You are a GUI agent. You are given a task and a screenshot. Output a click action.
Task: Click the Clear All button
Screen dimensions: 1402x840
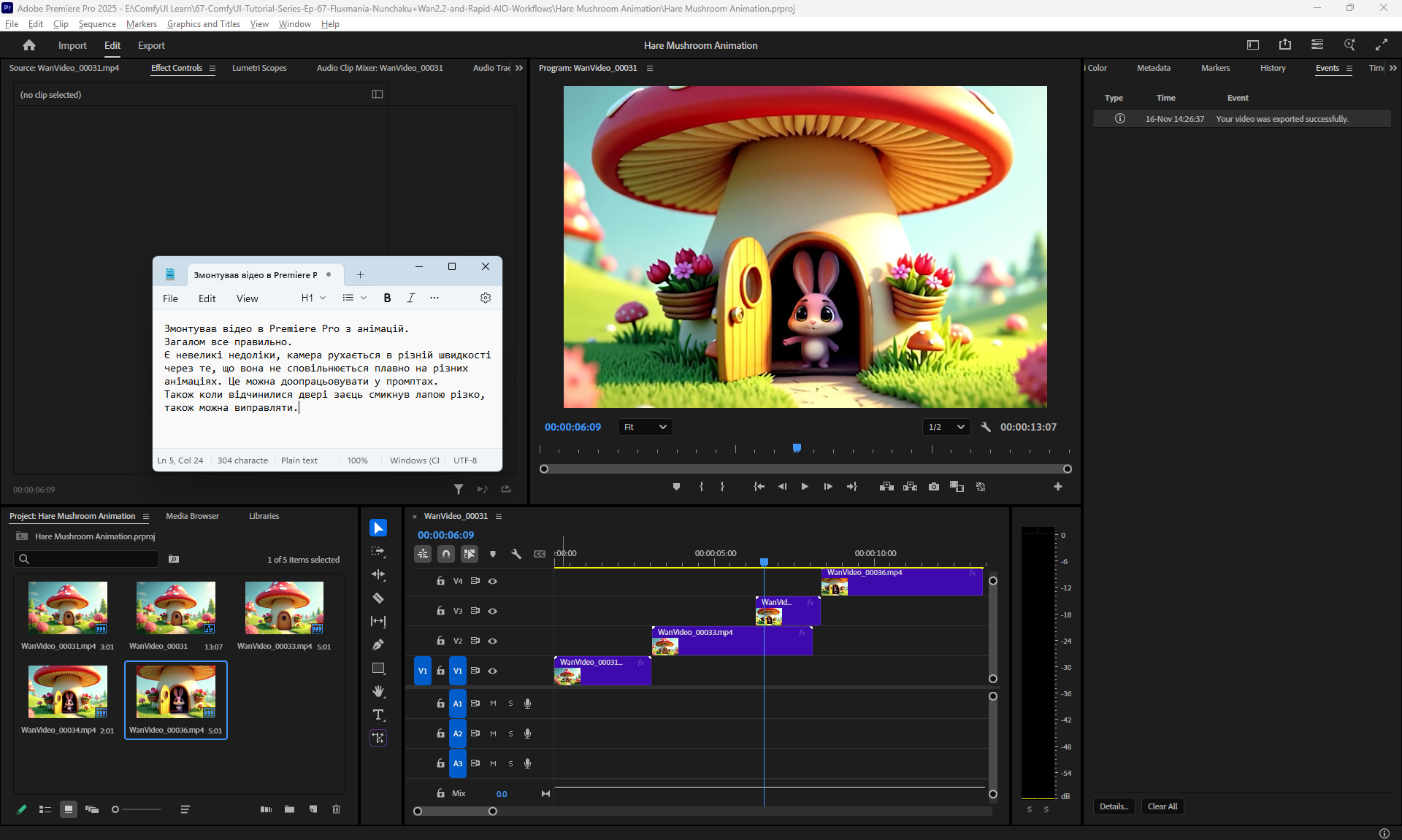[x=1162, y=806]
